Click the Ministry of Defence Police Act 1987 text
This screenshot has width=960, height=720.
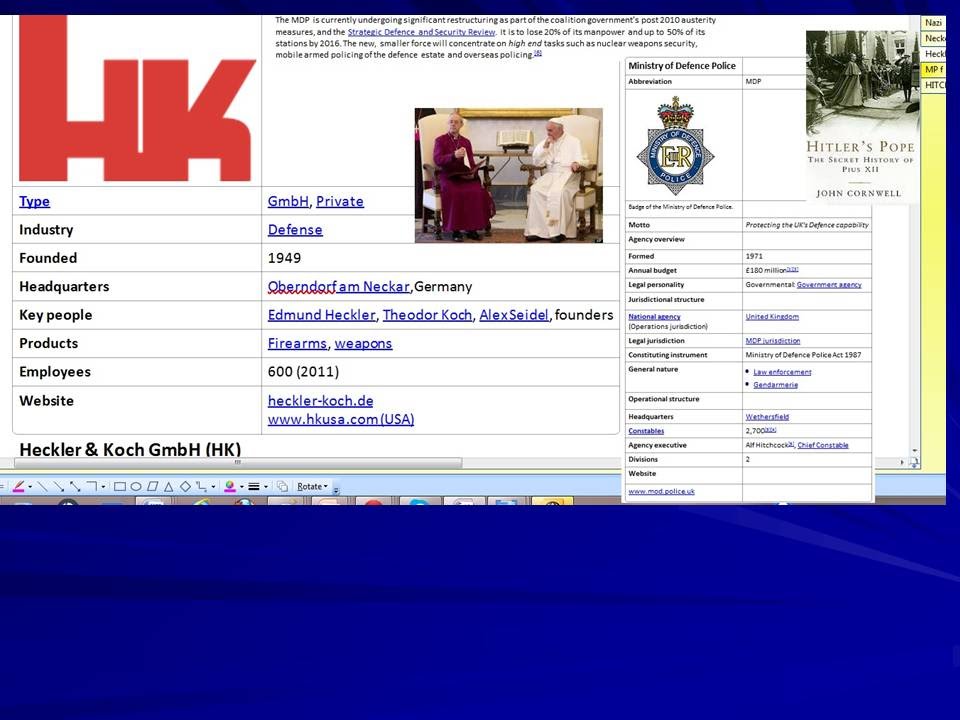pos(803,355)
